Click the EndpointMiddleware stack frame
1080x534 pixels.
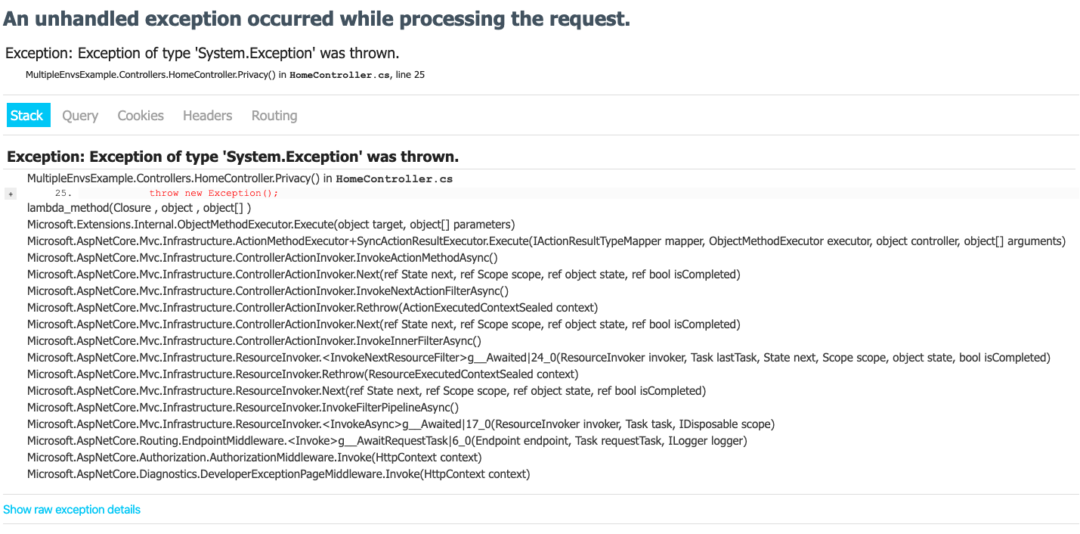[386, 440]
